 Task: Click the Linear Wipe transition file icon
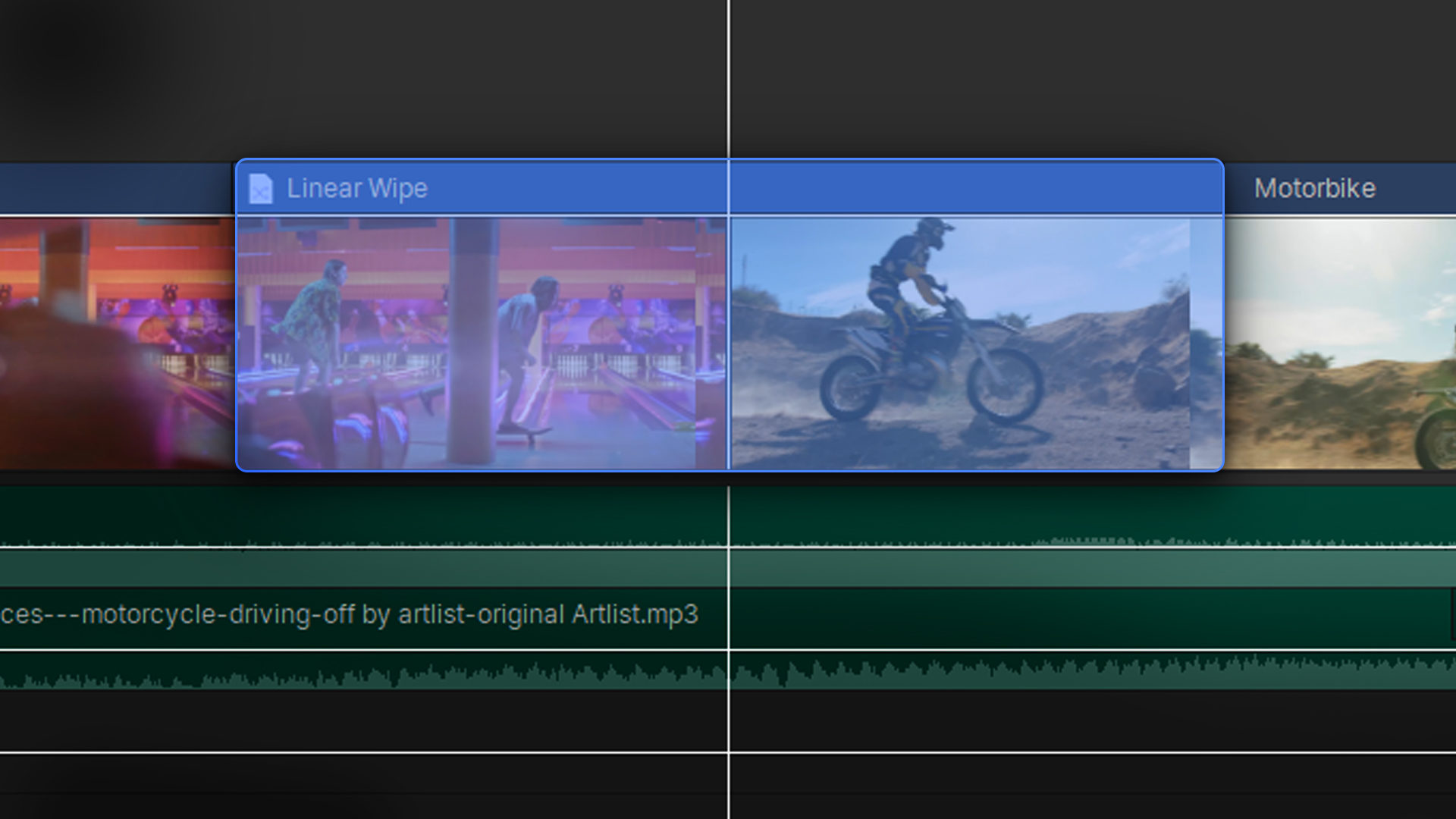(x=260, y=188)
